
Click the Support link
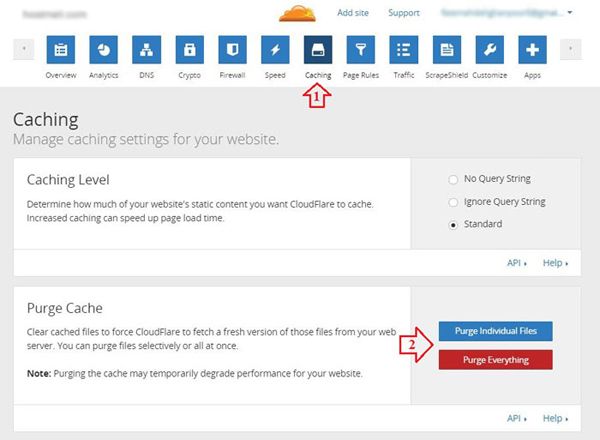coord(404,13)
